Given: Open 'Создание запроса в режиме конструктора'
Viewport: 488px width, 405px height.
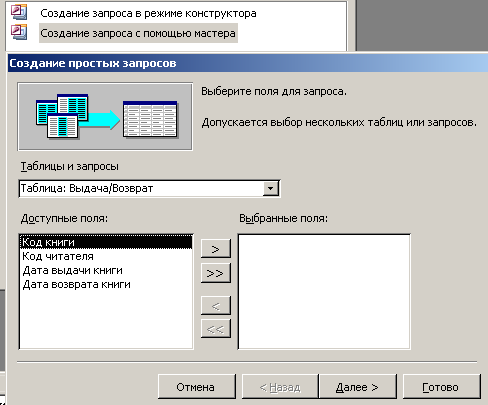Looking at the screenshot, I should click(148, 13).
